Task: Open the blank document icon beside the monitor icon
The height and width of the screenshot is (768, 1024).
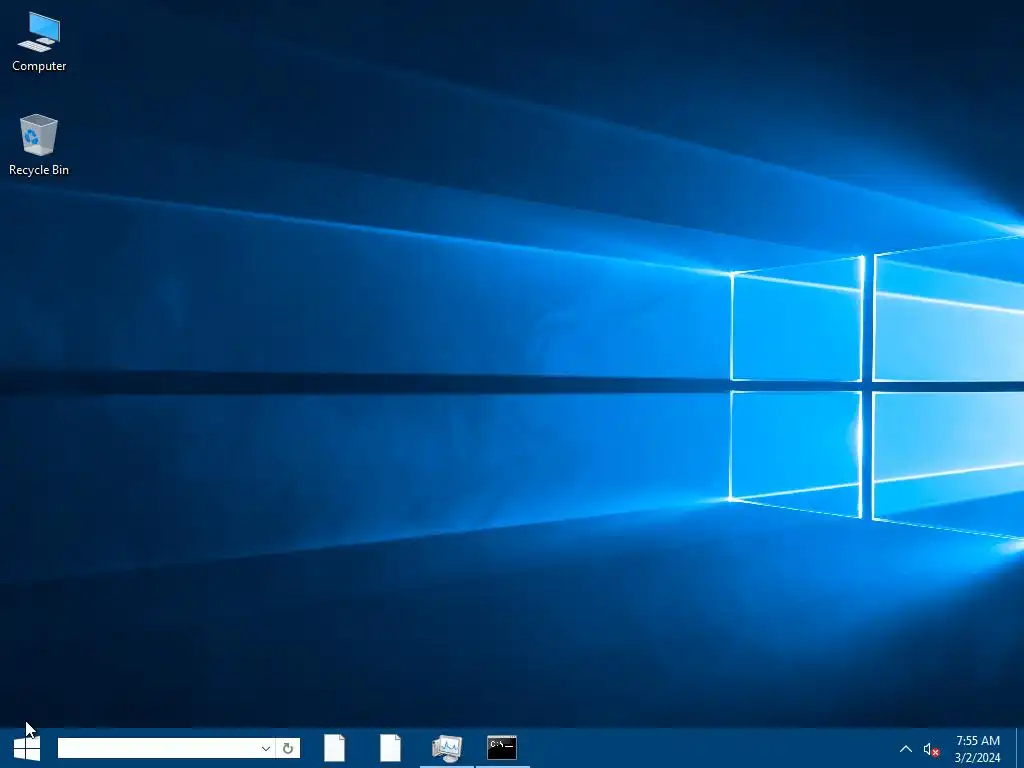Action: 391,748
